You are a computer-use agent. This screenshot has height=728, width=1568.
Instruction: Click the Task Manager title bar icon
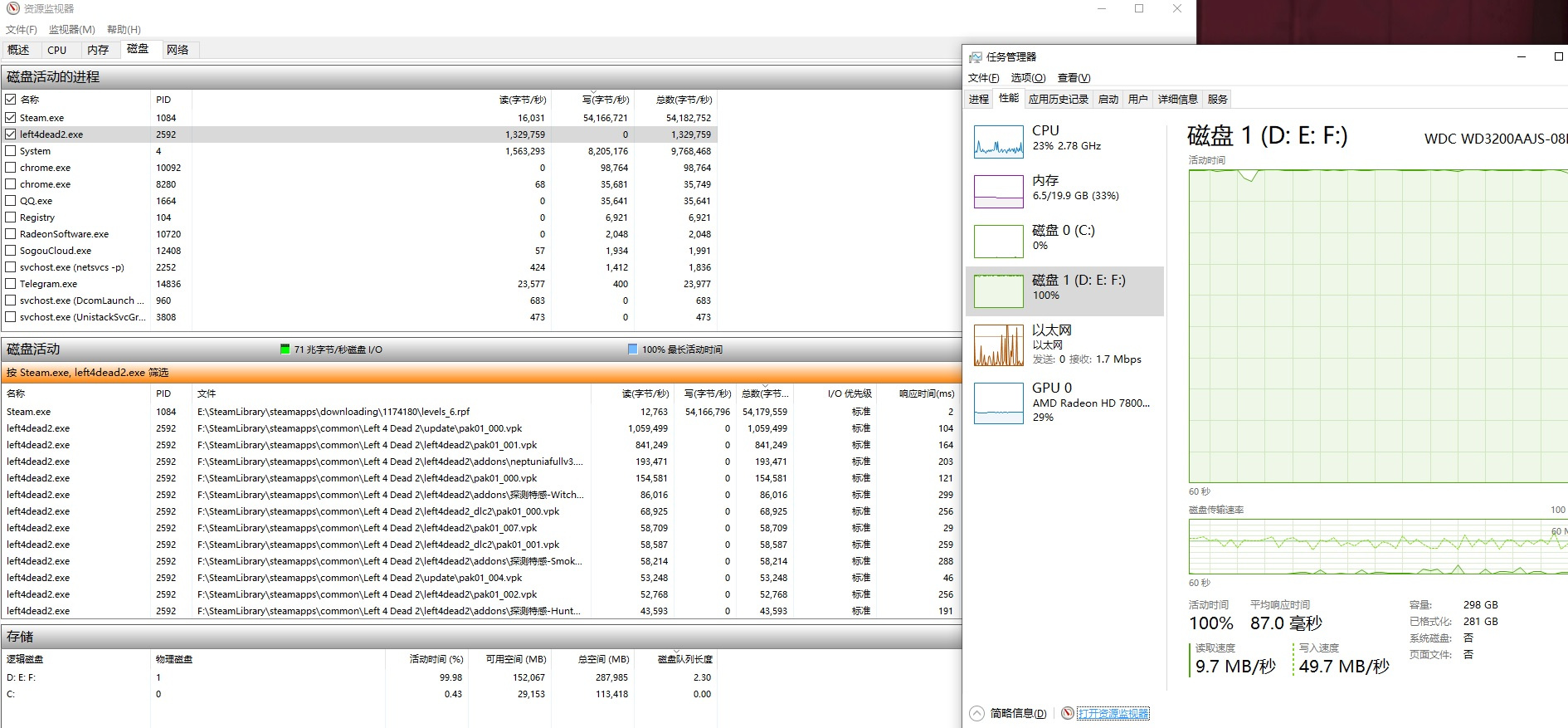pyautogui.click(x=976, y=57)
